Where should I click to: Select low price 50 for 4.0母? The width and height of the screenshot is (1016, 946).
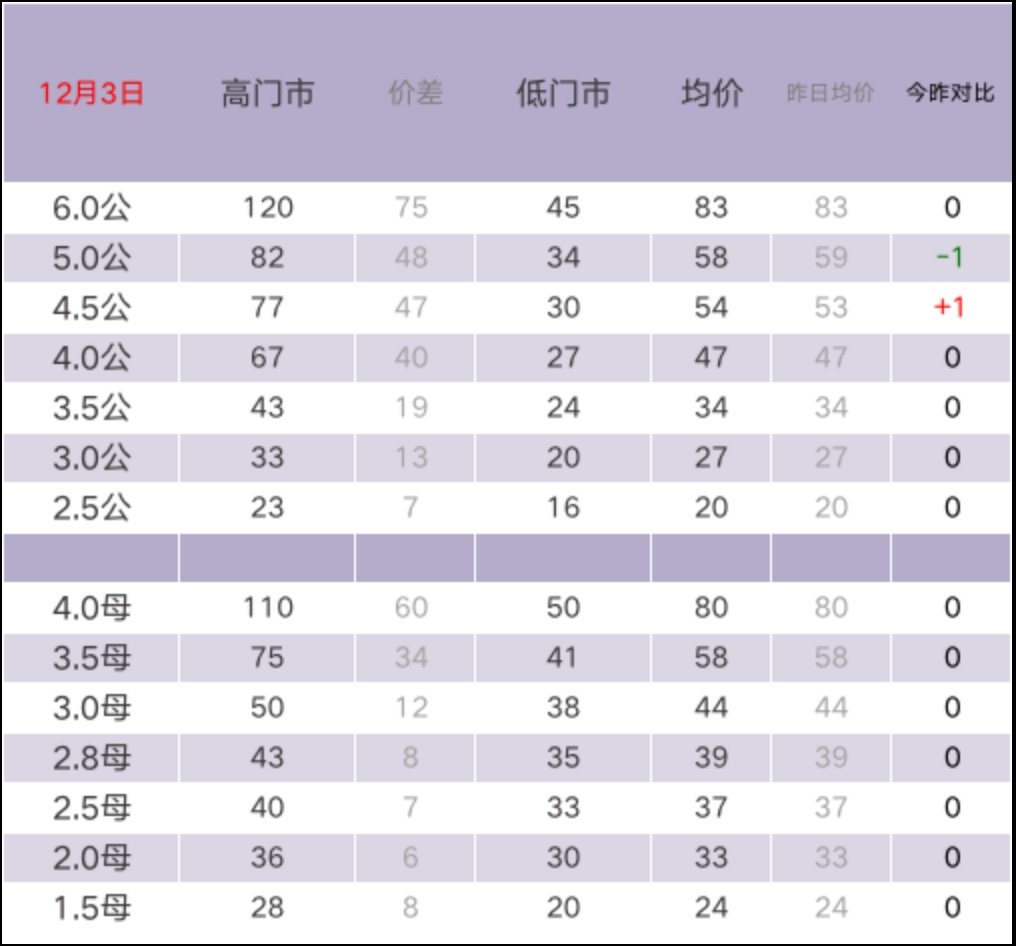click(563, 608)
